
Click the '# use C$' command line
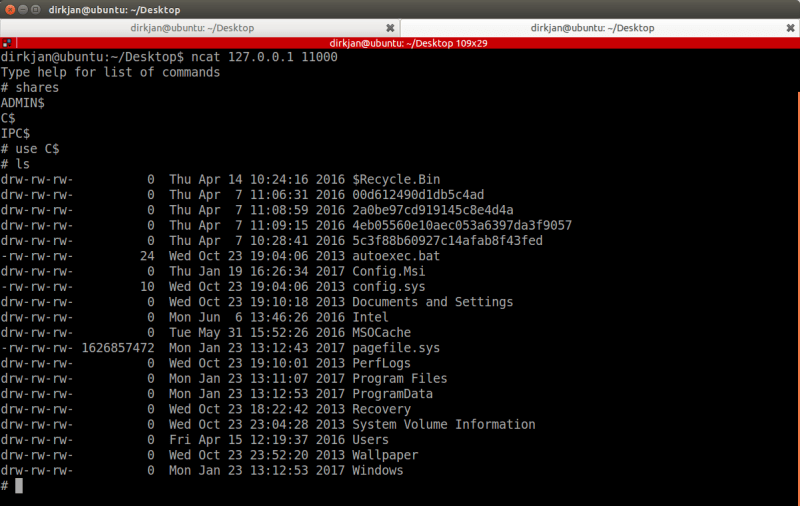tap(30, 149)
